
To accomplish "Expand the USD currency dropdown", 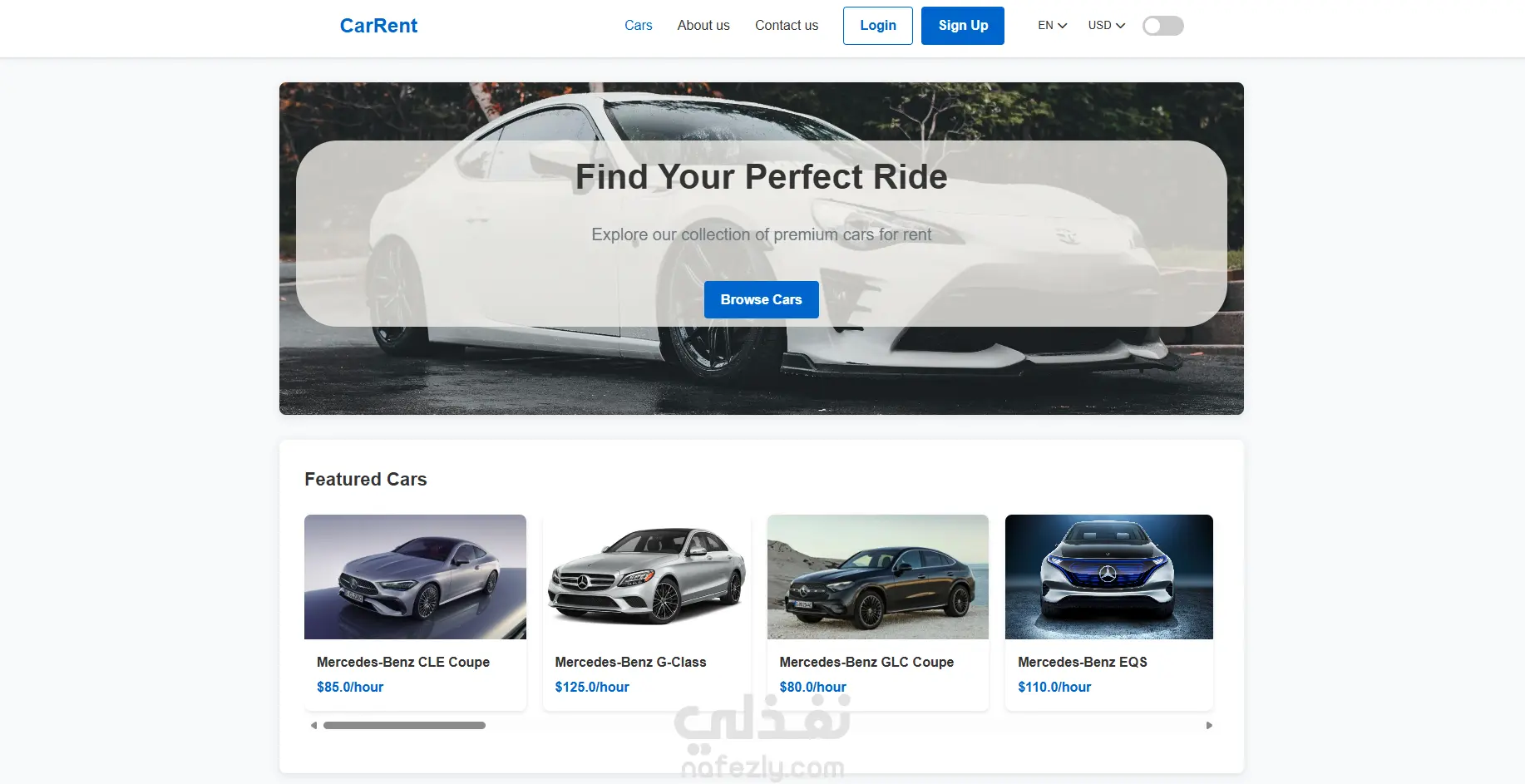I will click(1106, 26).
